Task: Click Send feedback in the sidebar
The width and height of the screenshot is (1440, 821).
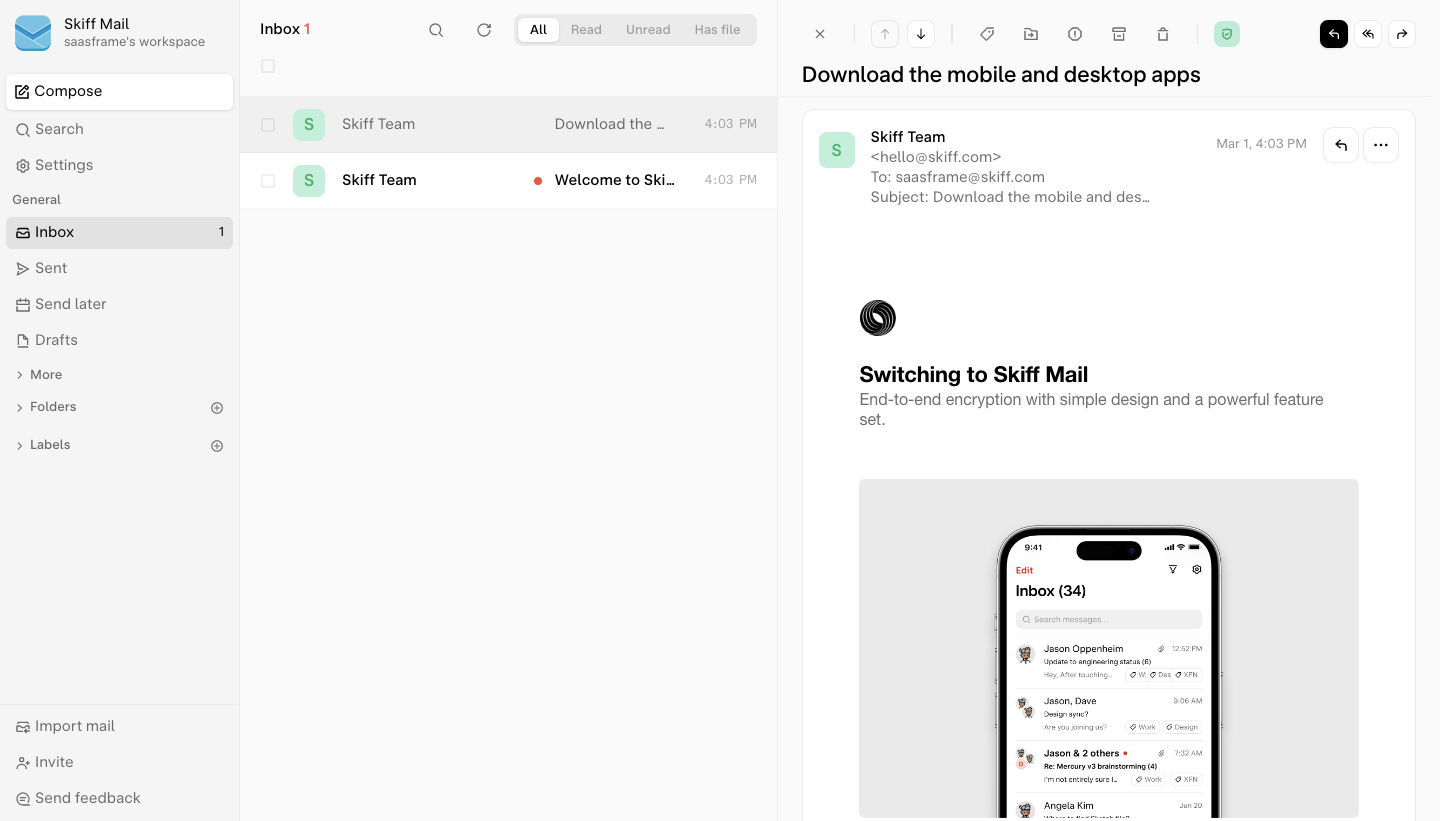Action: (120, 798)
